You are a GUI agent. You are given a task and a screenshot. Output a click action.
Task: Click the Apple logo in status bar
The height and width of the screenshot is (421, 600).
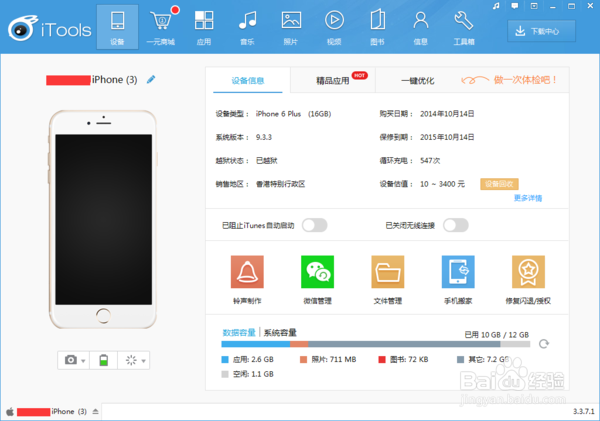click(x=10, y=412)
